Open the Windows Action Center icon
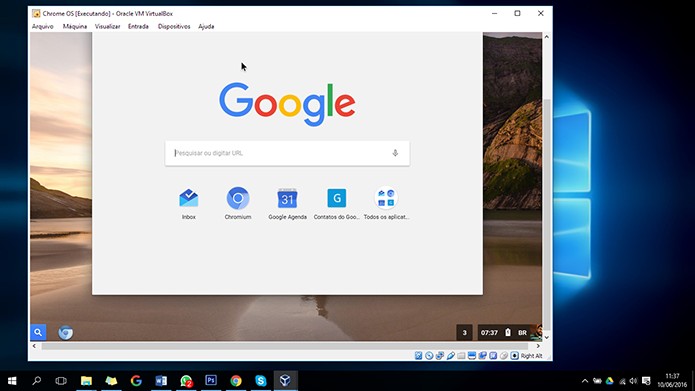 tap(646, 381)
